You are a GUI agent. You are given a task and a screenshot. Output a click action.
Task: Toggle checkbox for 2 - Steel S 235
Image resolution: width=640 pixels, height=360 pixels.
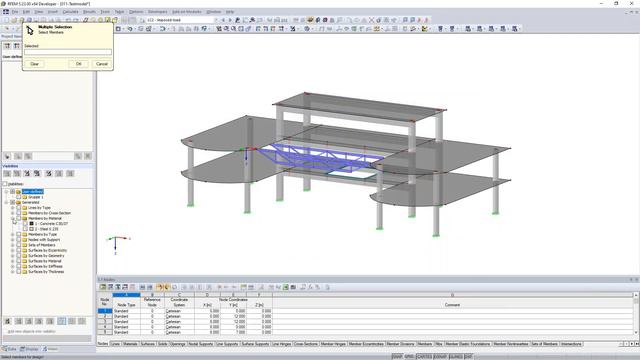pyautogui.click(x=25, y=229)
